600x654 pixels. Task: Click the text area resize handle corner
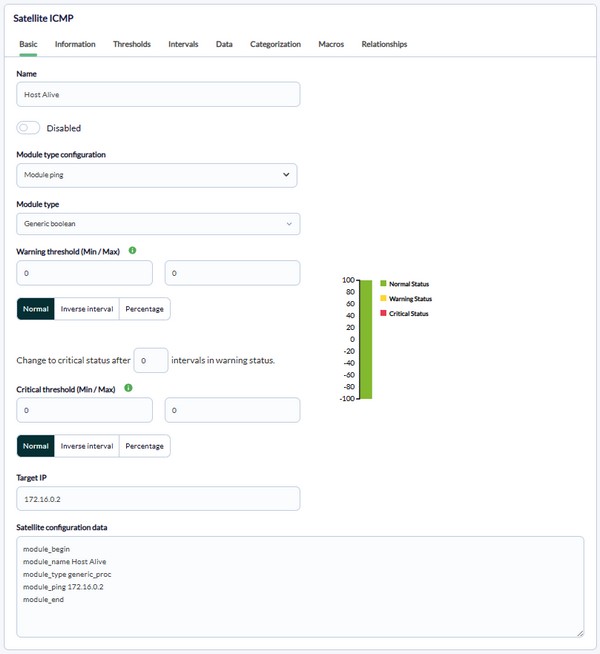(580, 633)
